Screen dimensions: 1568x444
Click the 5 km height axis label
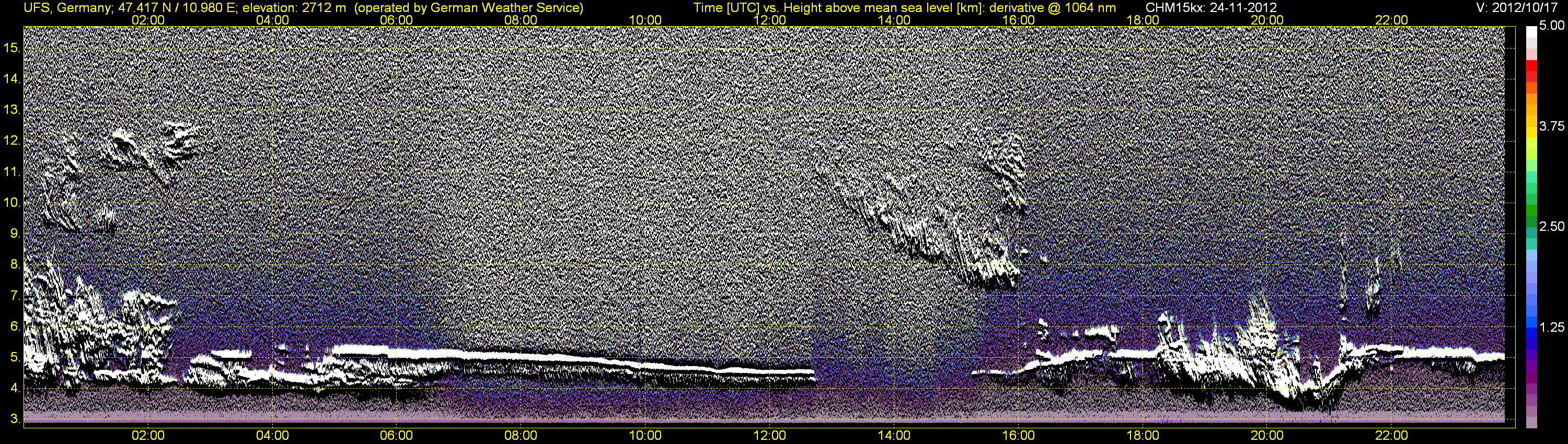coord(15,357)
